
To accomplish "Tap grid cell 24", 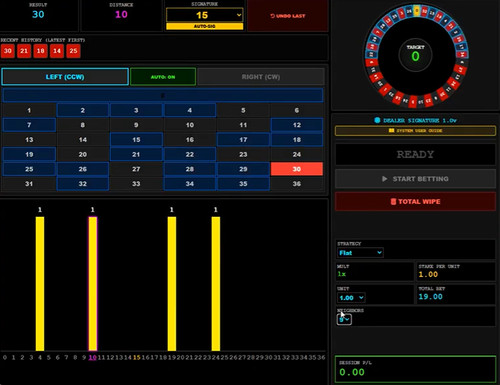I will tap(297, 154).
